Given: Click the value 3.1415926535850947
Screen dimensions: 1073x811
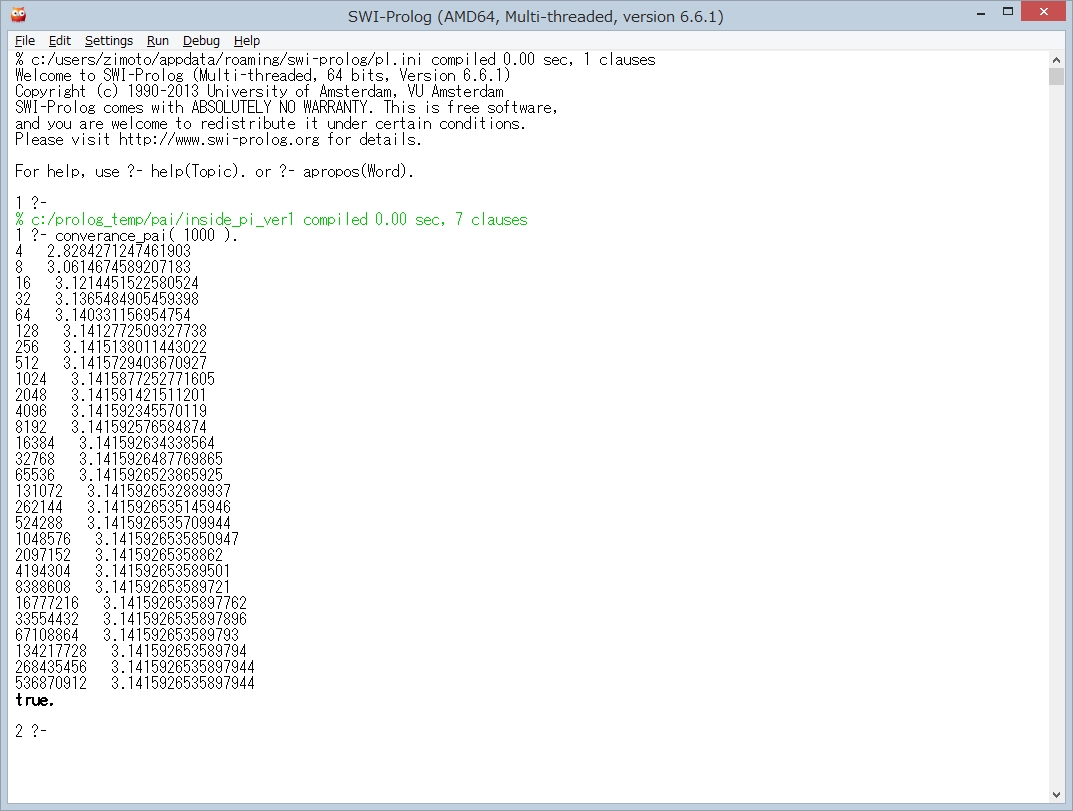Looking at the screenshot, I should 167,539.
